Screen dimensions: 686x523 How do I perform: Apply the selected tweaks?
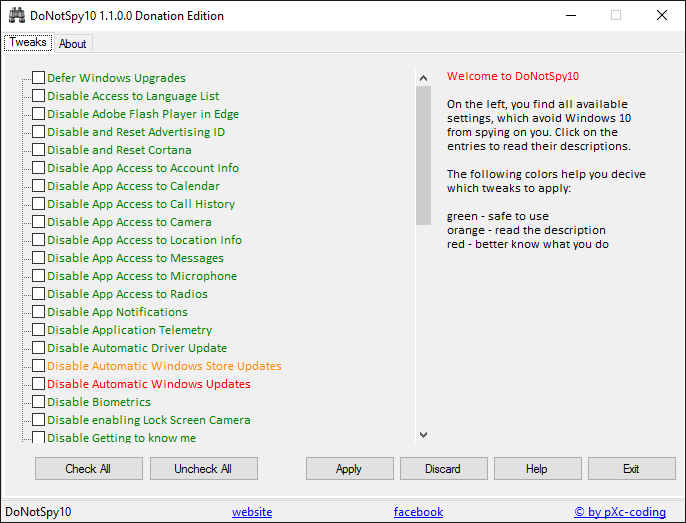[x=349, y=469]
